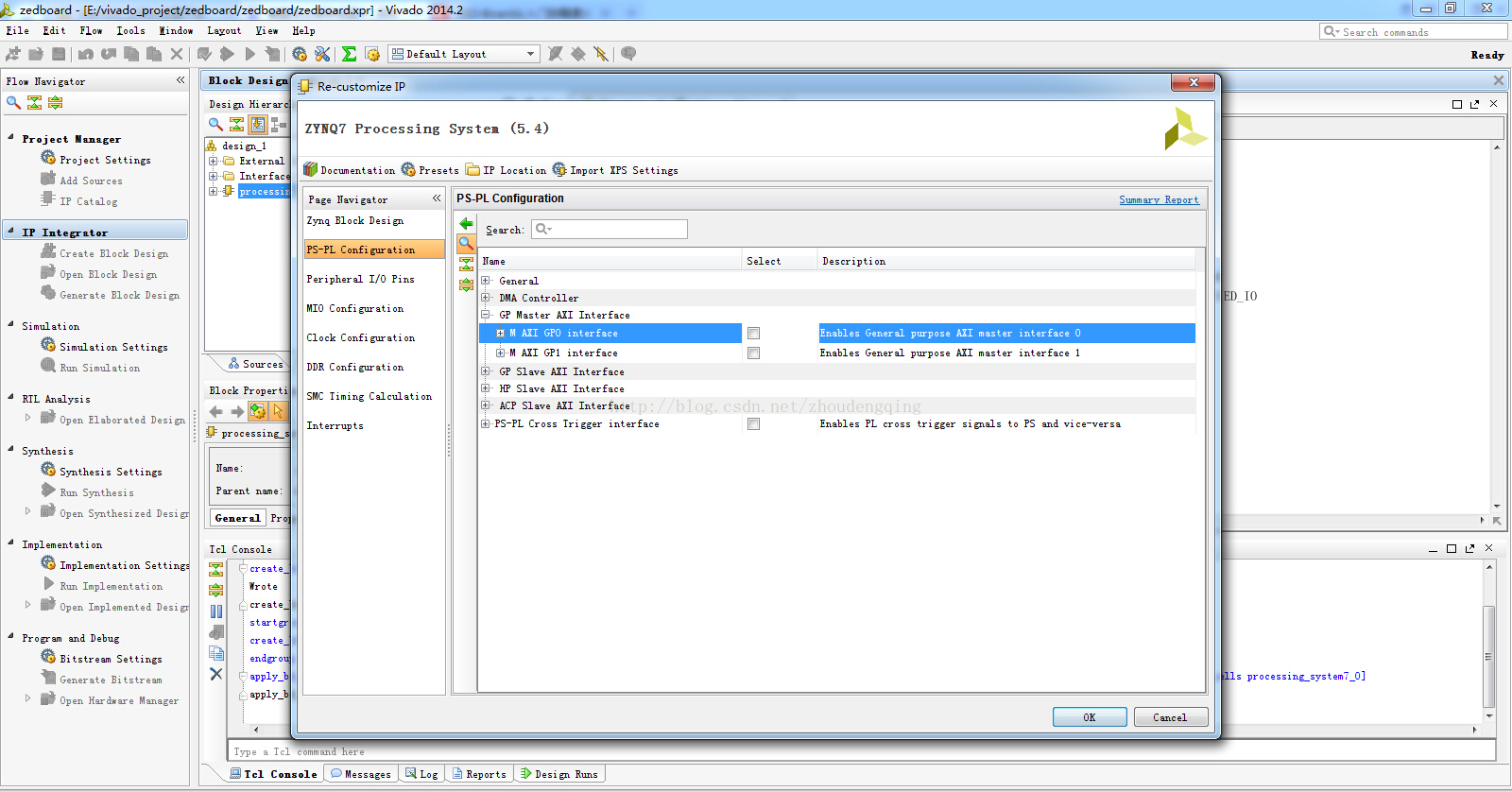Open the Default Layout dropdown
Screen dimensions: 1512x792
[464, 54]
